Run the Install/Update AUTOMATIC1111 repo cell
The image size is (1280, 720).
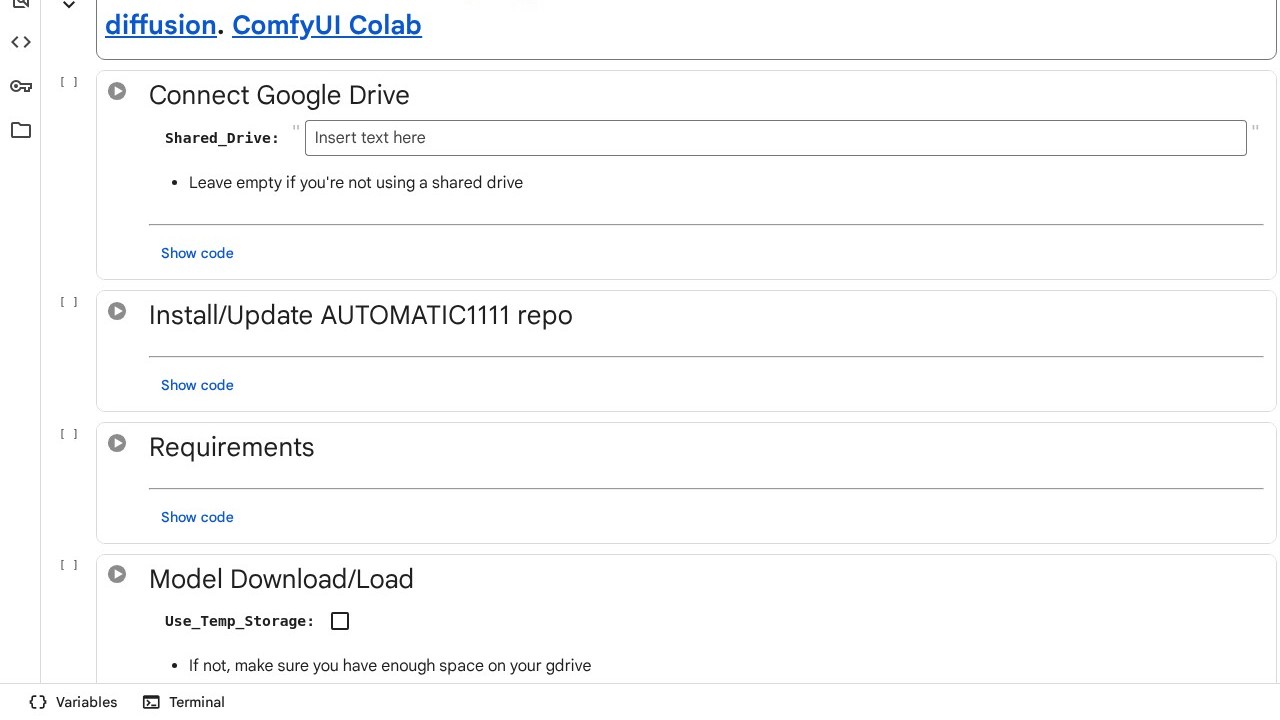click(x=117, y=312)
